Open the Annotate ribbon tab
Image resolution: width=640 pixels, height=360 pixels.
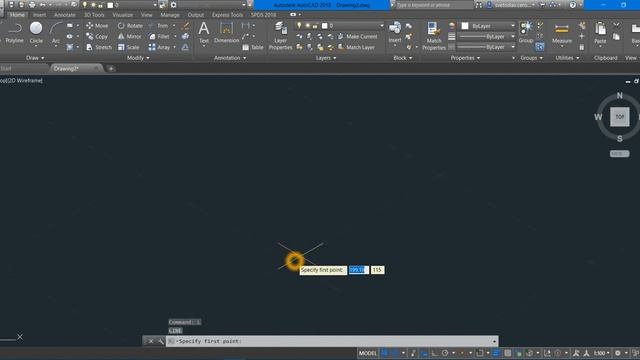click(x=65, y=15)
